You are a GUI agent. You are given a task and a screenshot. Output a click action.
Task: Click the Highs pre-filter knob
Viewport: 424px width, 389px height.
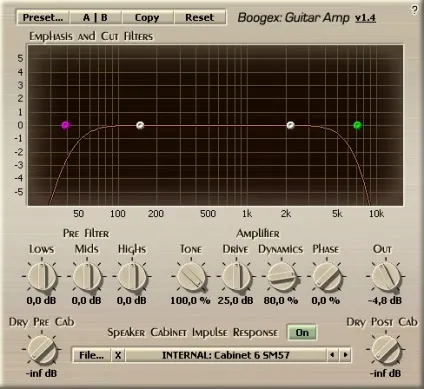coord(132,276)
